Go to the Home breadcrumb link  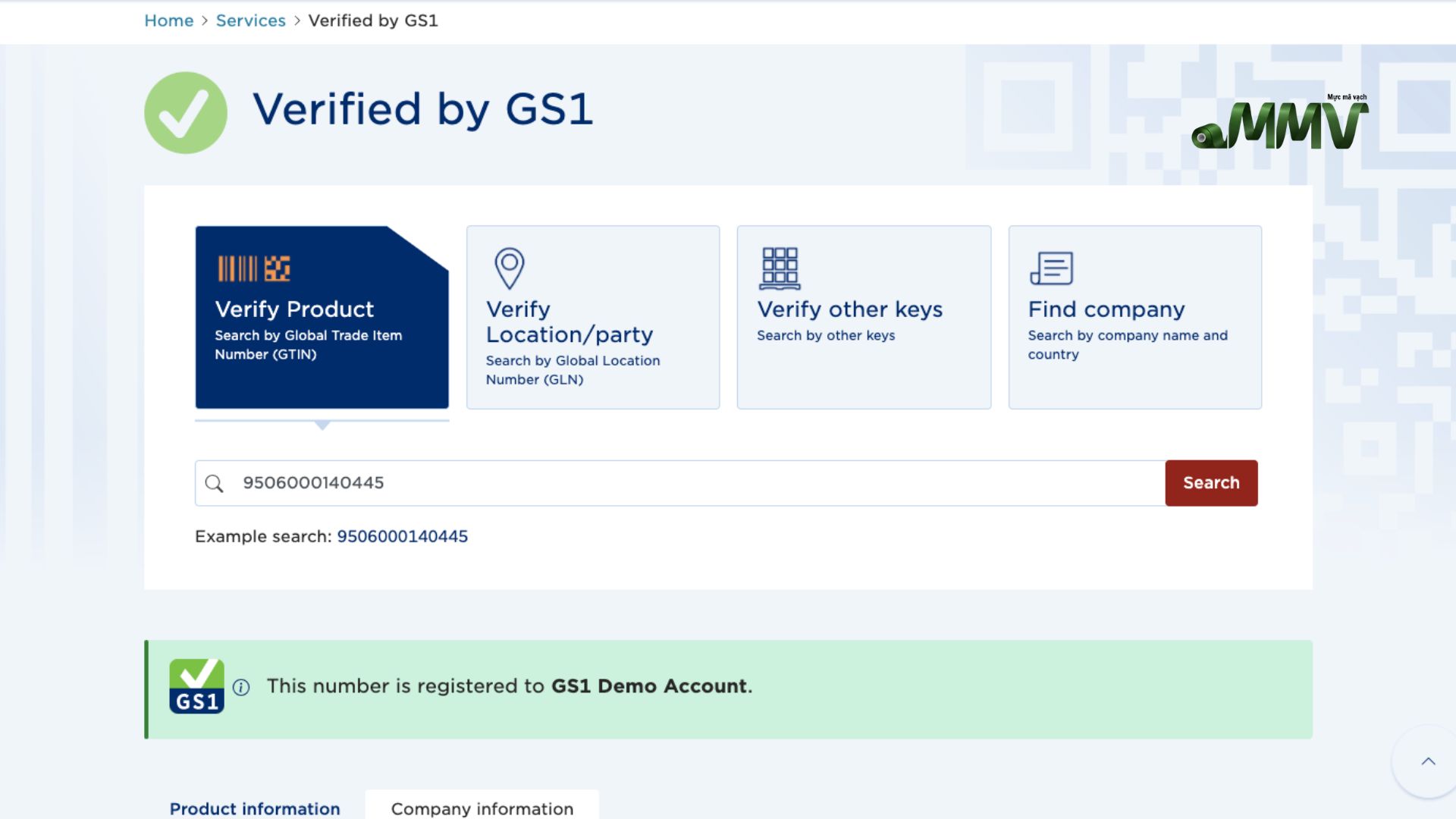[168, 20]
